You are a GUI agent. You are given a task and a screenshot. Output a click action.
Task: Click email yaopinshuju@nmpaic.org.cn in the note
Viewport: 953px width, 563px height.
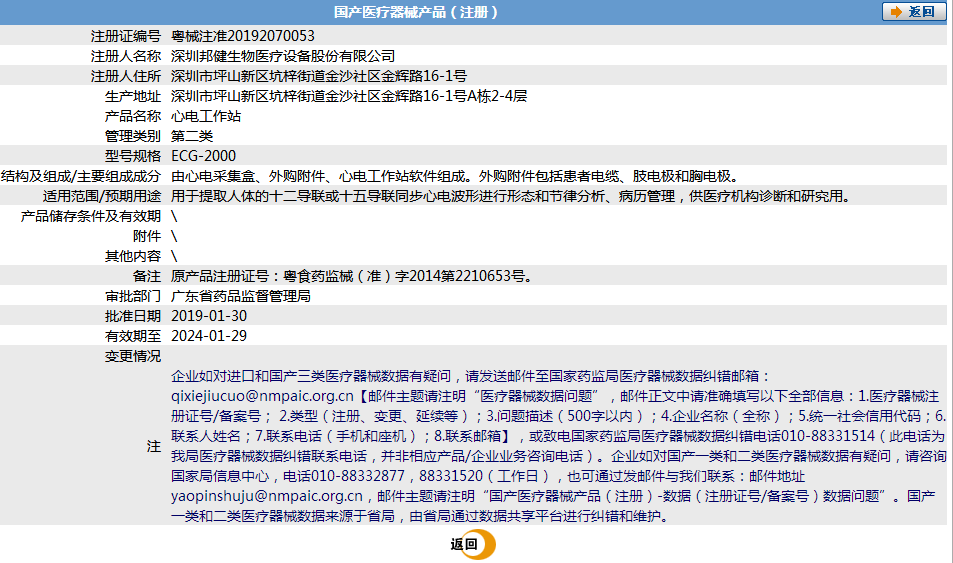coord(267,496)
